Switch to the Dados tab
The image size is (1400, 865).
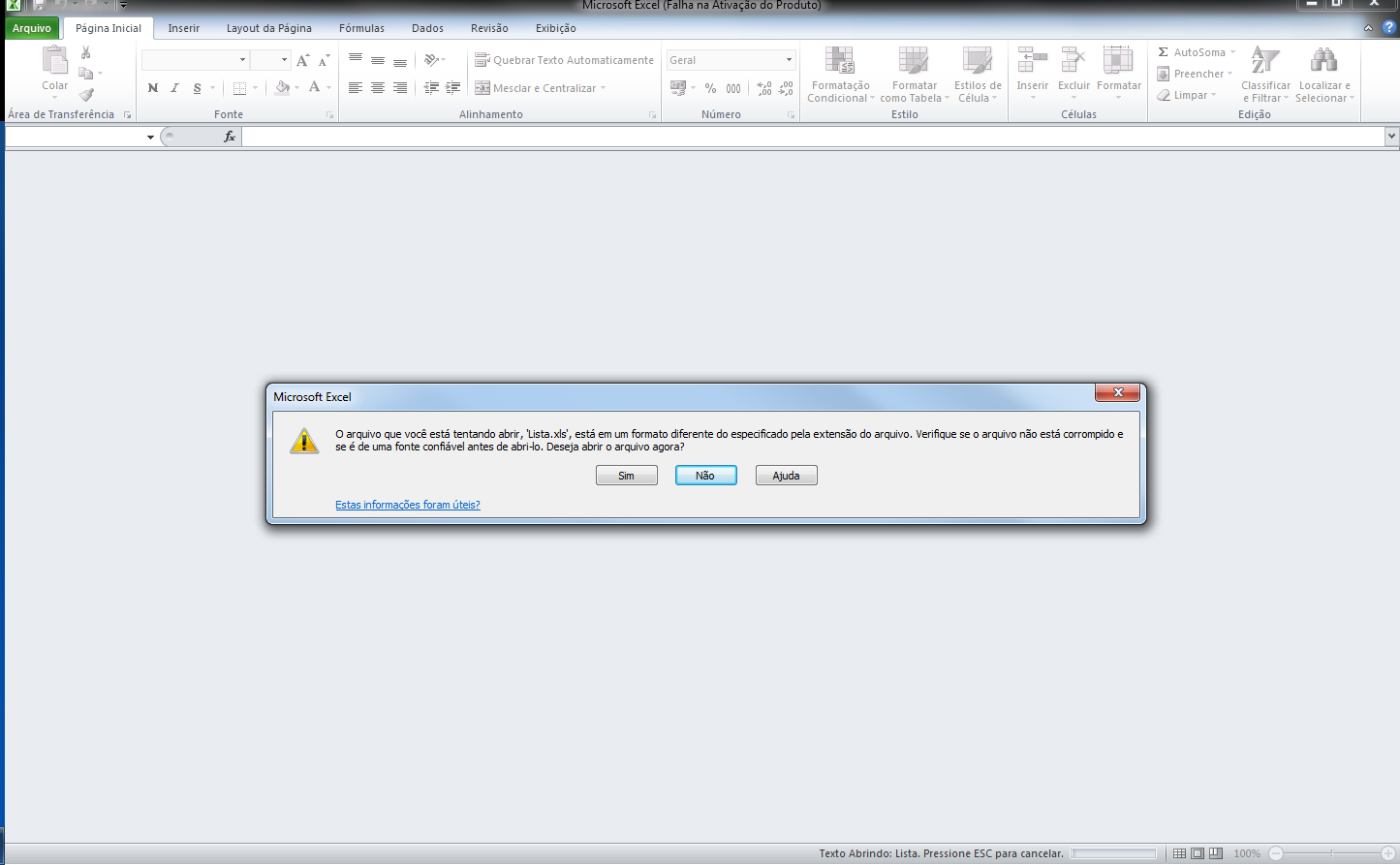(x=427, y=28)
